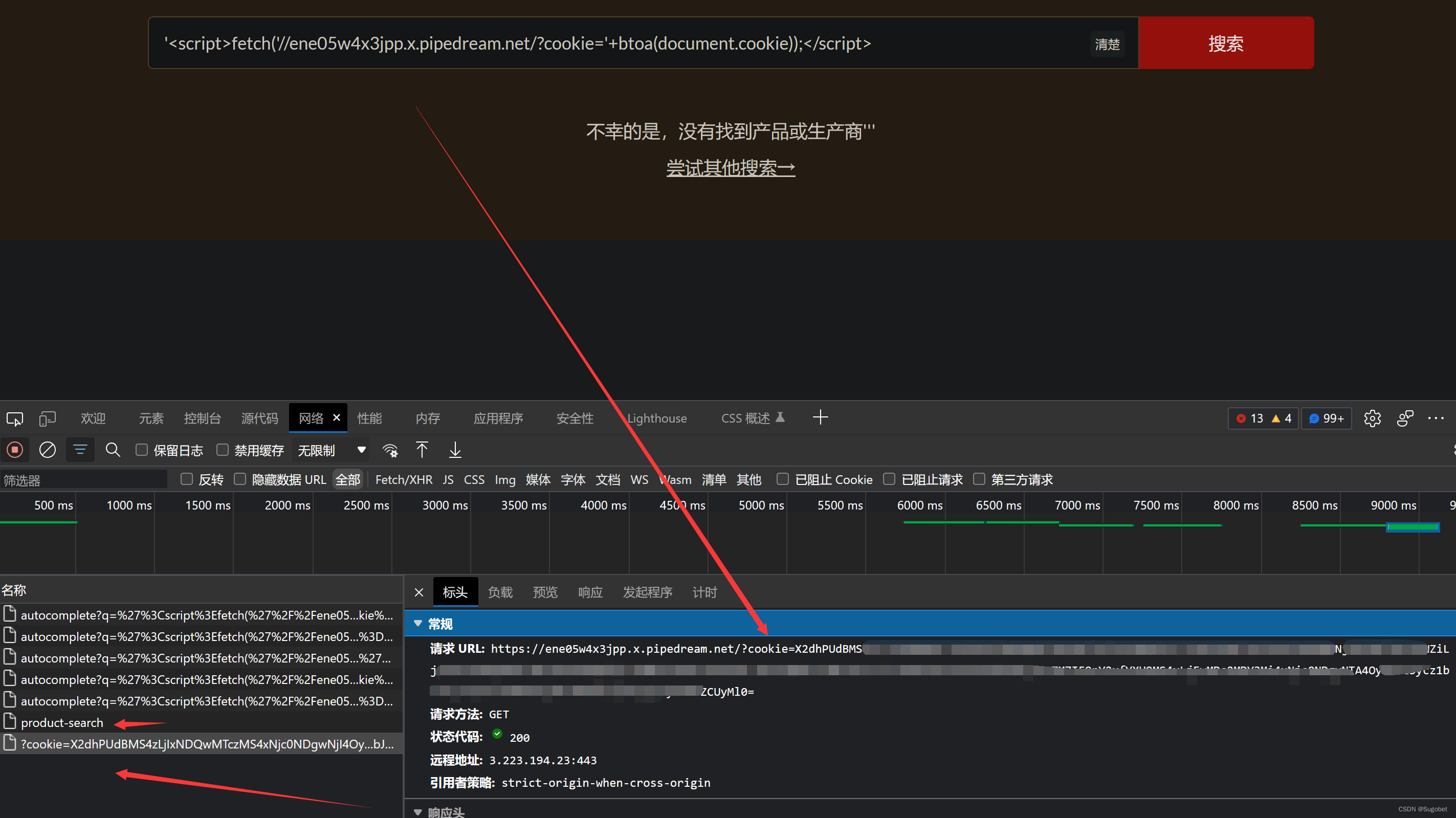Screen dimensions: 1456x818
Task: Click the file icon of ?cookie= request row
Action: click(x=9, y=743)
